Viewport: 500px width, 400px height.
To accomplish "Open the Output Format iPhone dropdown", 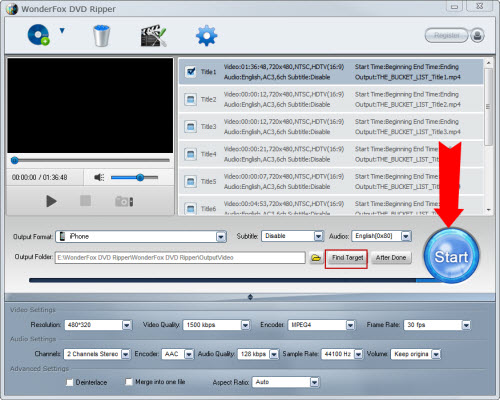I will (x=141, y=236).
